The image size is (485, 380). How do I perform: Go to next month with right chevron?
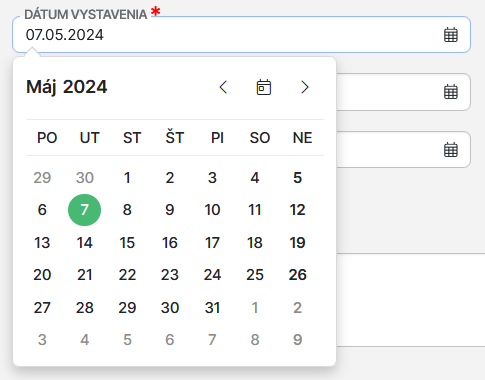pos(305,87)
